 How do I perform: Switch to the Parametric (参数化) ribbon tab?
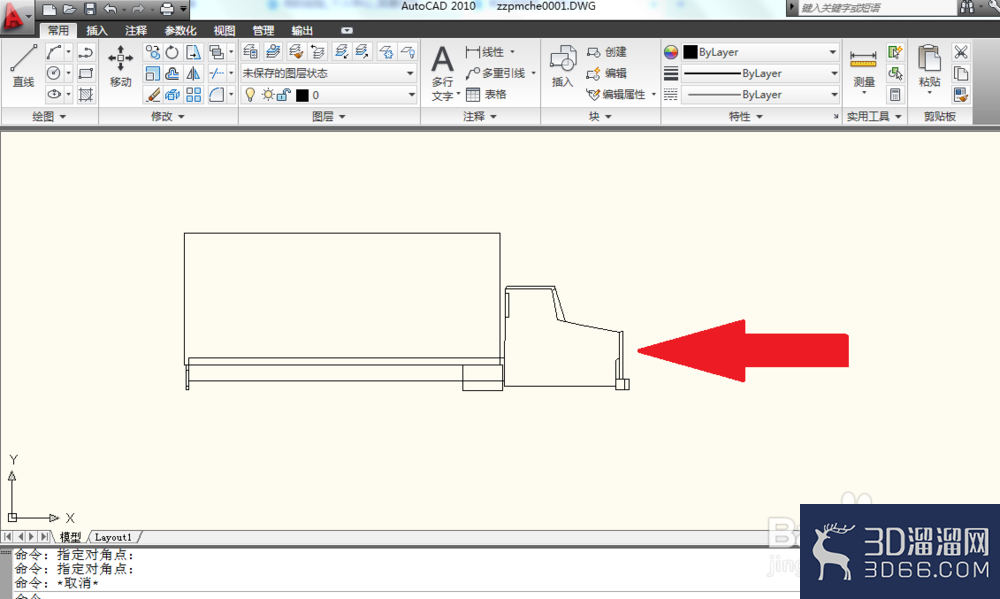tap(180, 31)
